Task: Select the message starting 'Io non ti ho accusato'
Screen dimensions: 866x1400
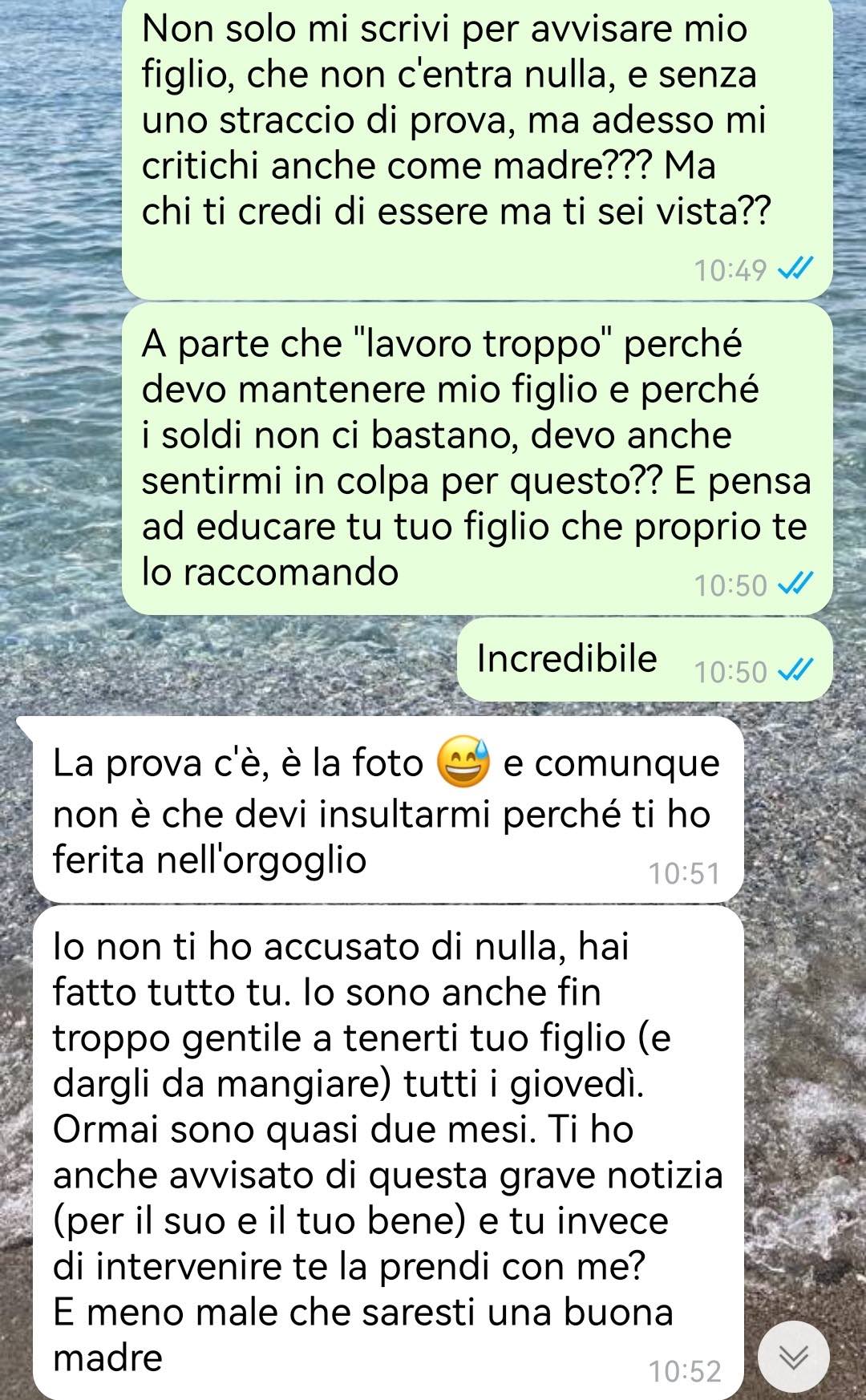Action: point(389,1153)
